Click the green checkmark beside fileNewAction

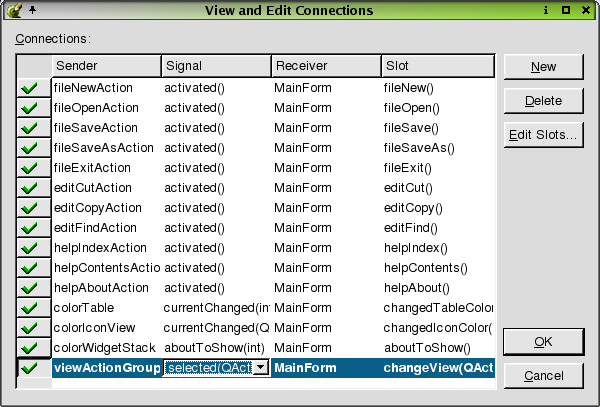coord(29,88)
